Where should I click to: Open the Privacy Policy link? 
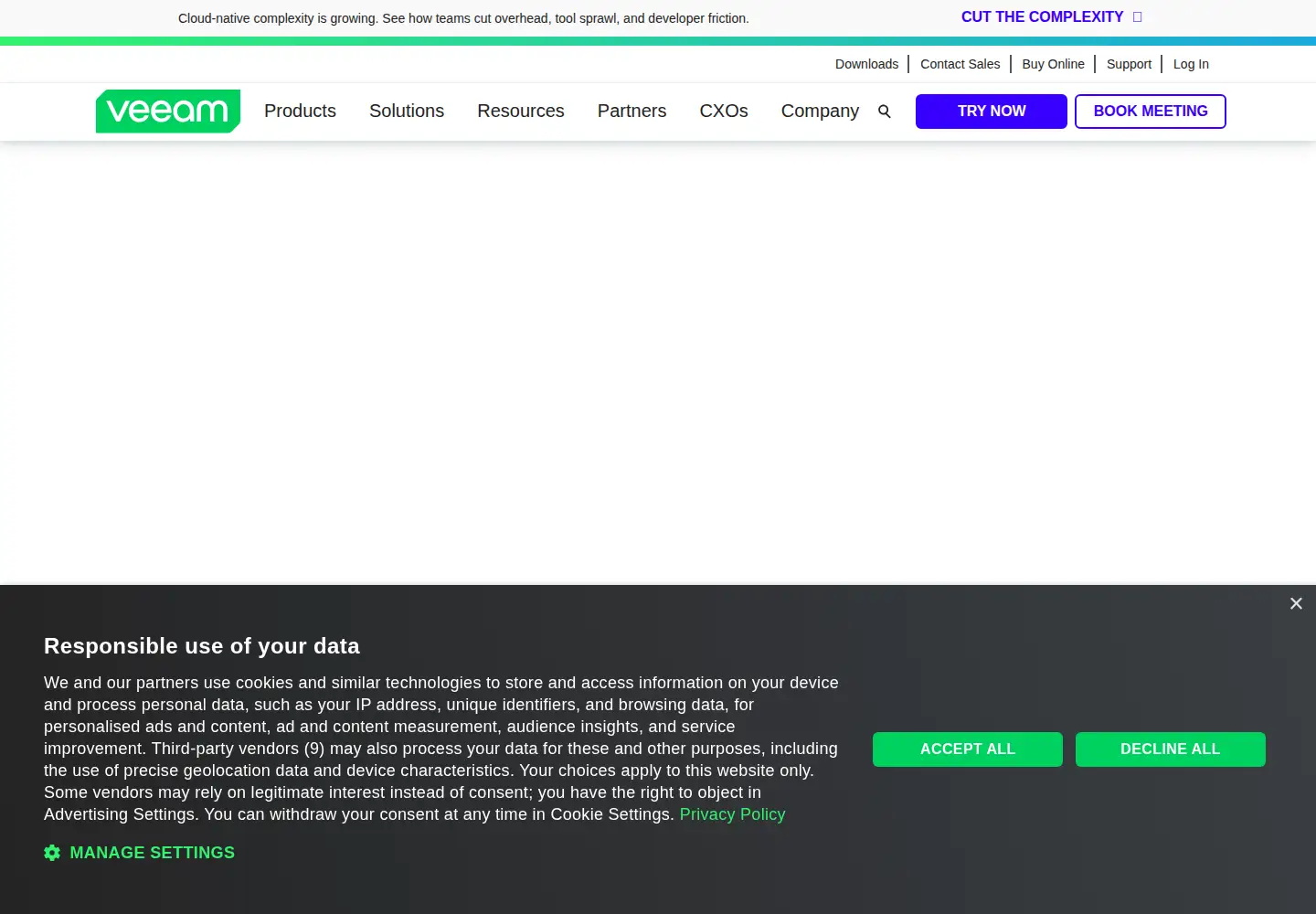tap(733, 814)
